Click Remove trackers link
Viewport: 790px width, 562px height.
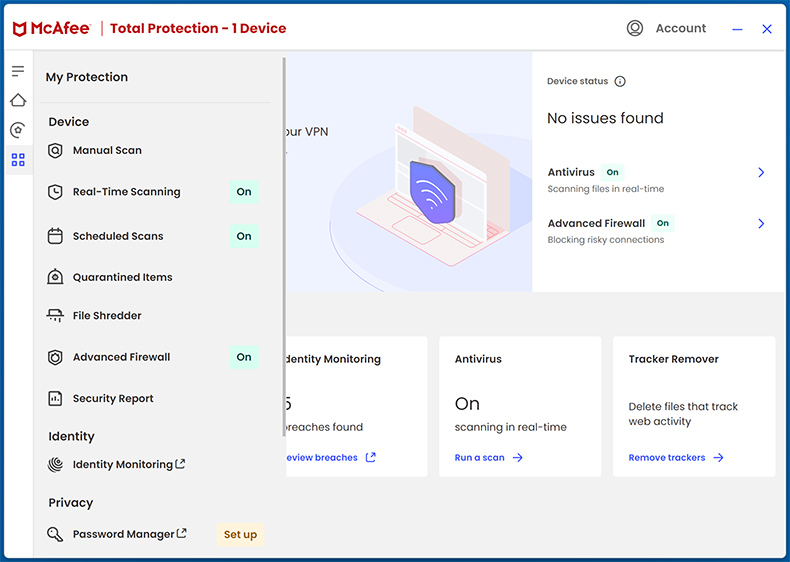[667, 458]
